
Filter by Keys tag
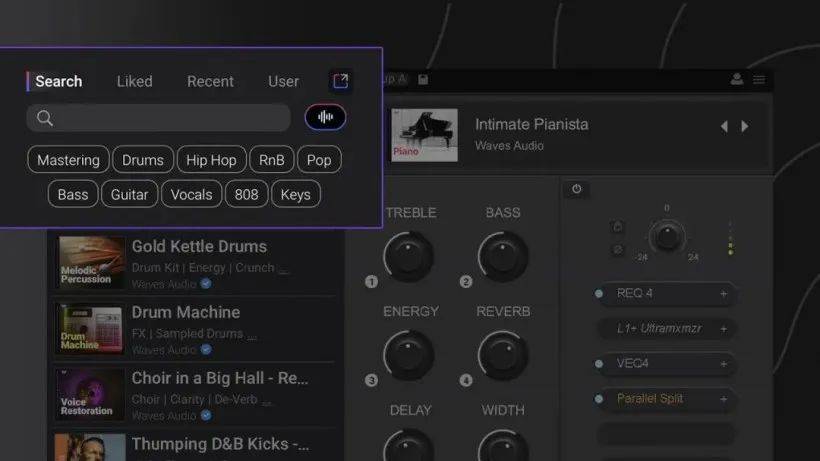pos(295,194)
